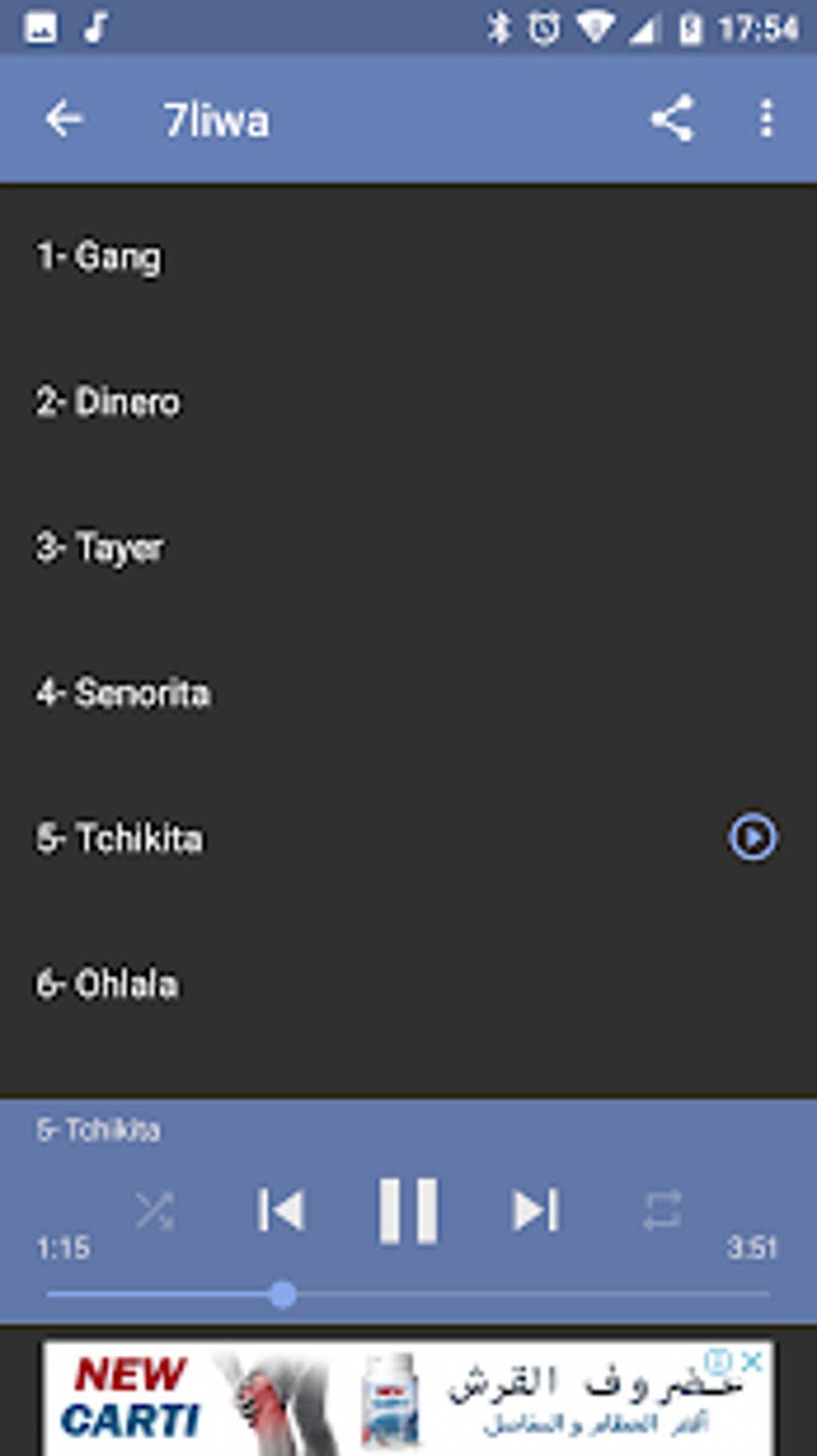Skip to the previous track
The height and width of the screenshot is (1456, 817).
(281, 1209)
